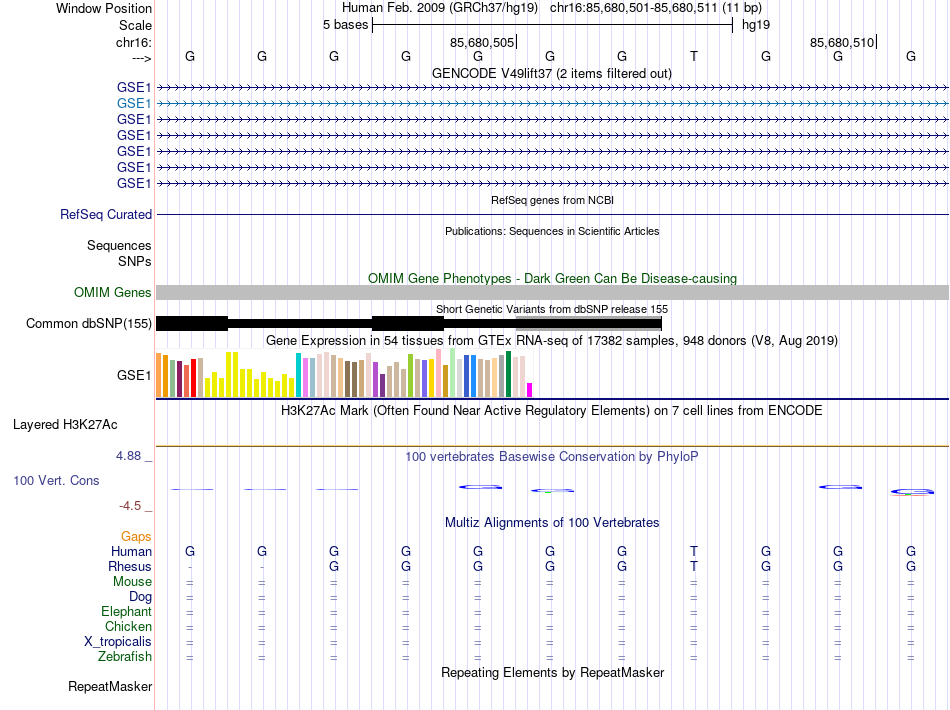Click the OMIM Gene Phenotypes track title
Screen dimensions: 950x710
(553, 279)
